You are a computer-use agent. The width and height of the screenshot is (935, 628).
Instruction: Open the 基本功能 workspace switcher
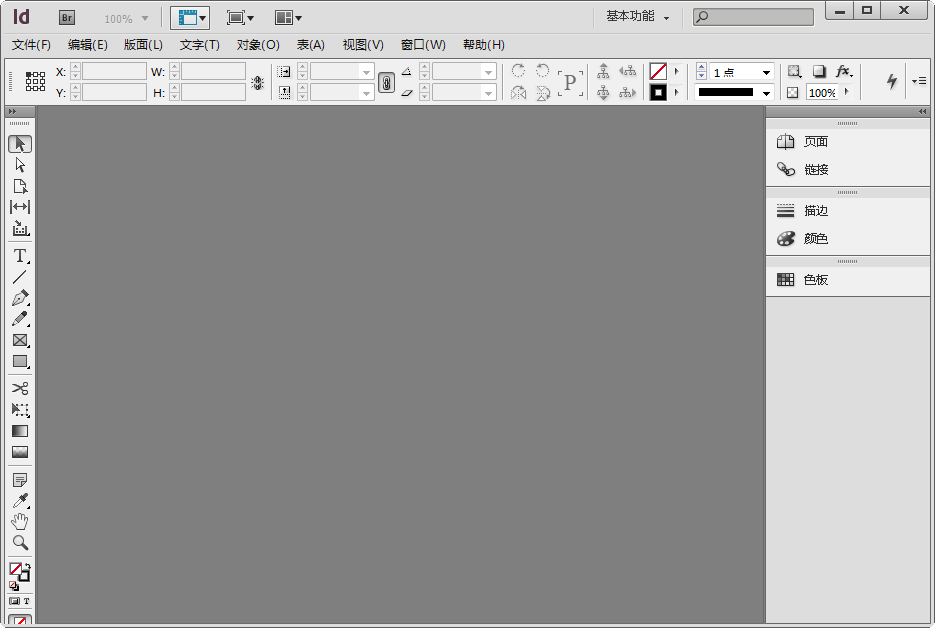pyautogui.click(x=630, y=16)
